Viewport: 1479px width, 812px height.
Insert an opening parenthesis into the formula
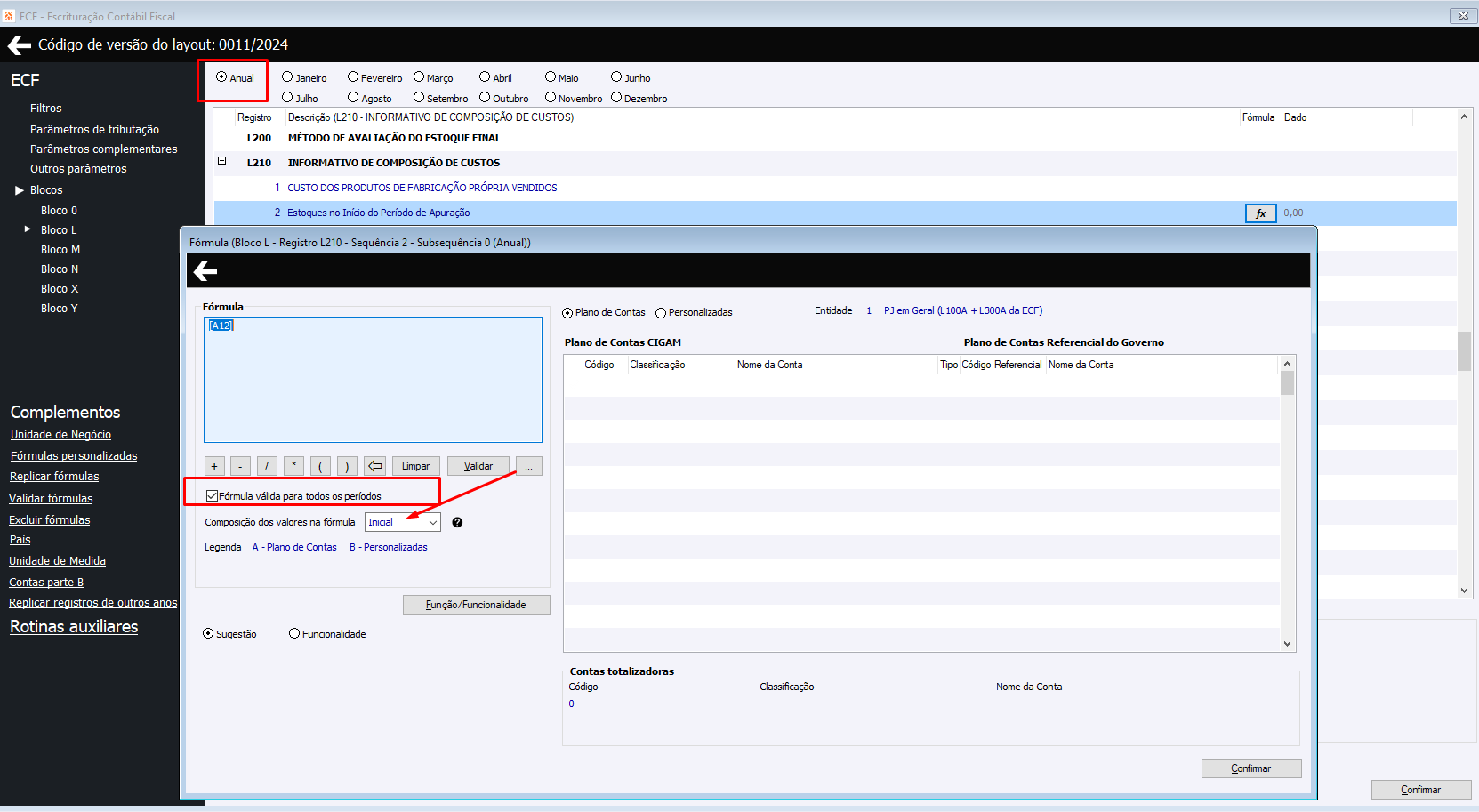[320, 466]
